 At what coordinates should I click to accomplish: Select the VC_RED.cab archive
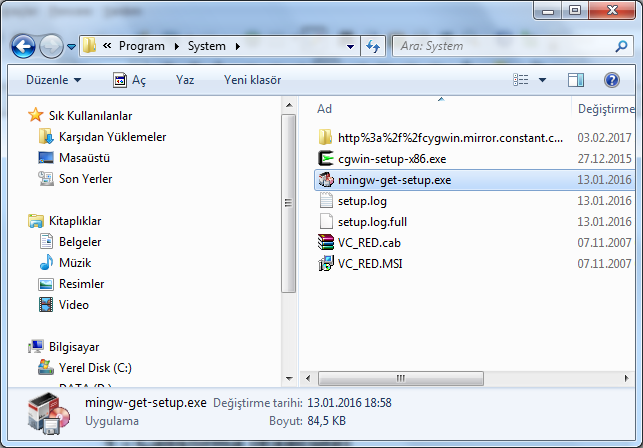[369, 243]
